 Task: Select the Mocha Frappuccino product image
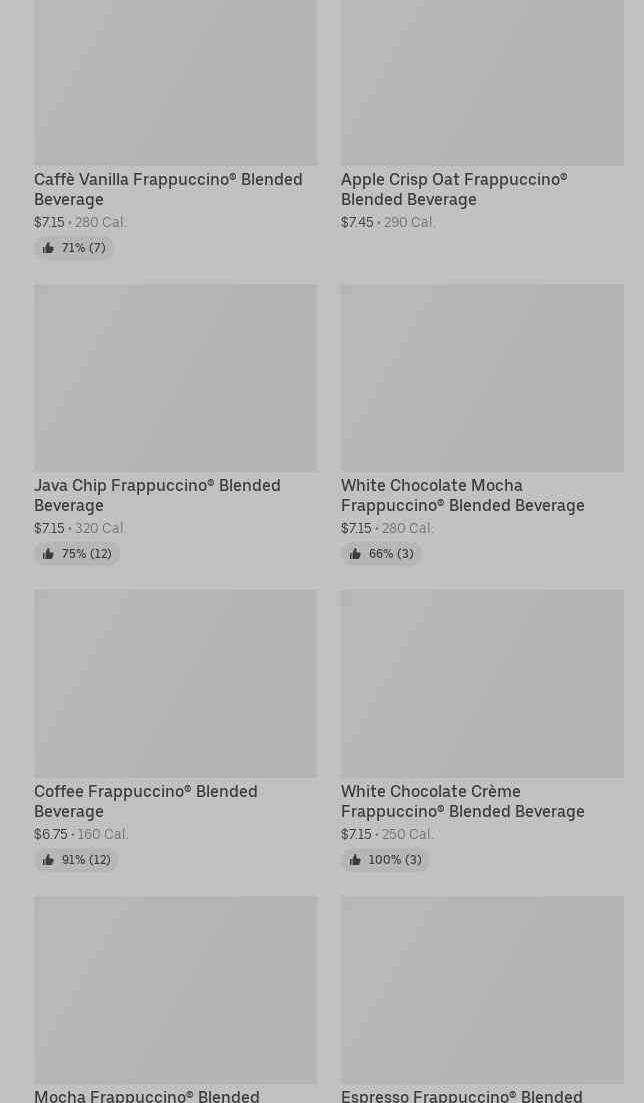click(x=175, y=990)
